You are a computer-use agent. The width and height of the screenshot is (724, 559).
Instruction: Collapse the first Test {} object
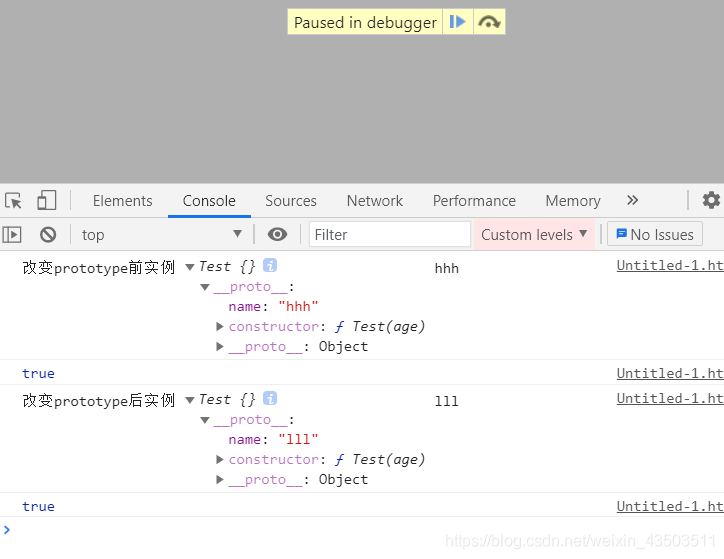(x=189, y=267)
